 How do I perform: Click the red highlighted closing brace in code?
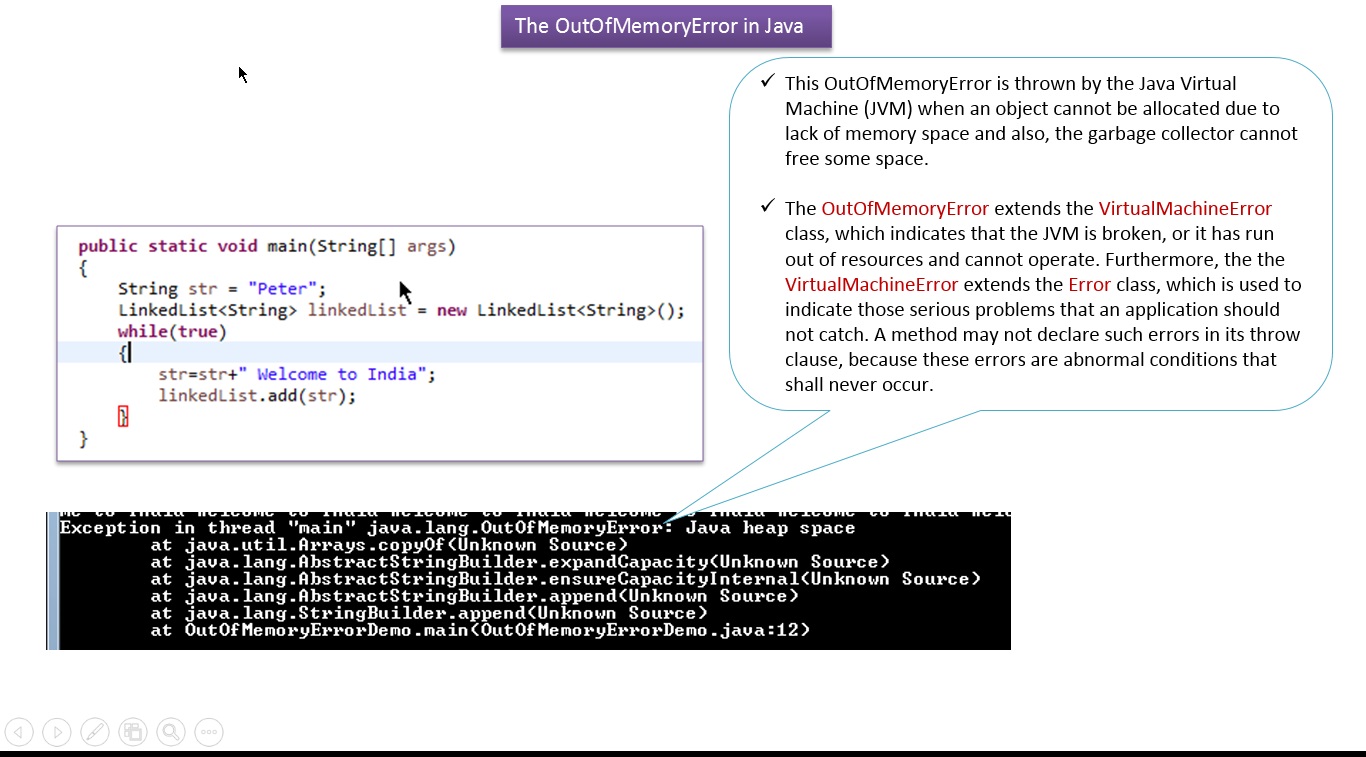[123, 417]
